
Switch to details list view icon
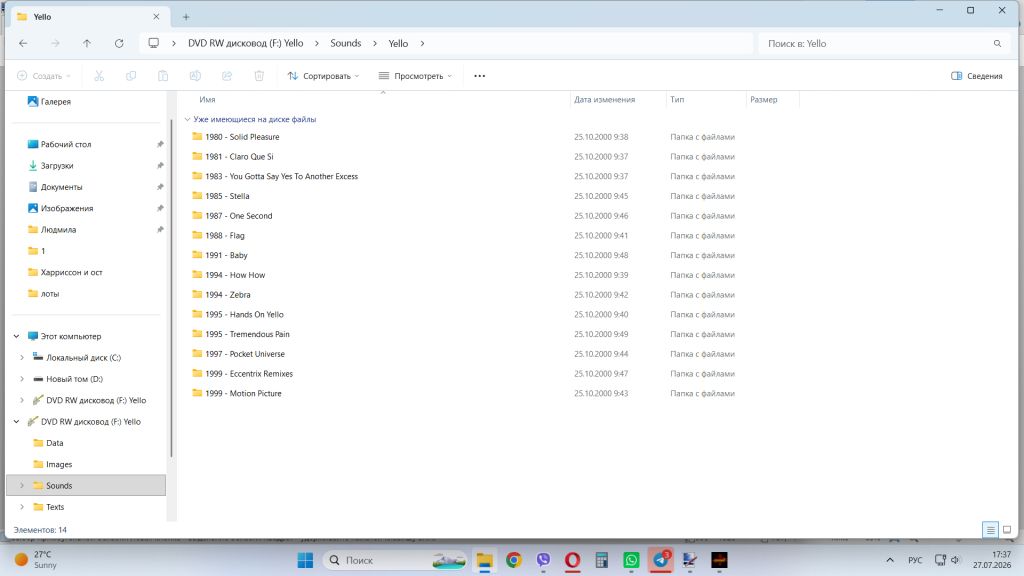click(991, 530)
